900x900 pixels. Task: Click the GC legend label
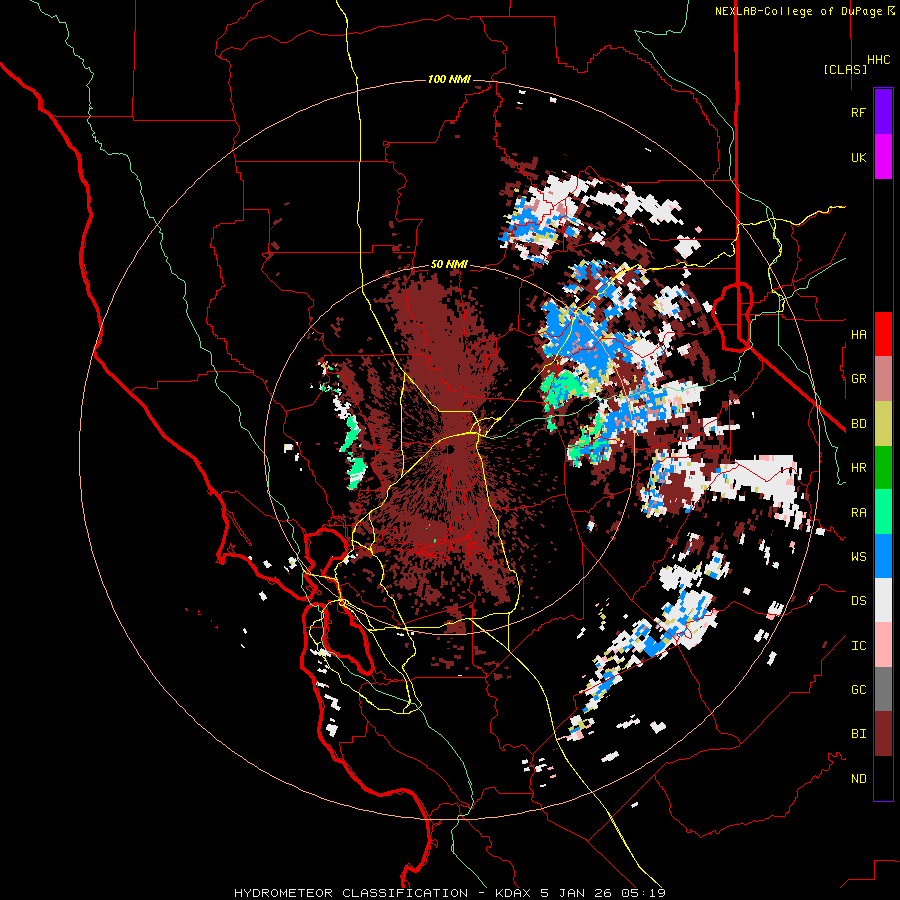click(x=858, y=690)
